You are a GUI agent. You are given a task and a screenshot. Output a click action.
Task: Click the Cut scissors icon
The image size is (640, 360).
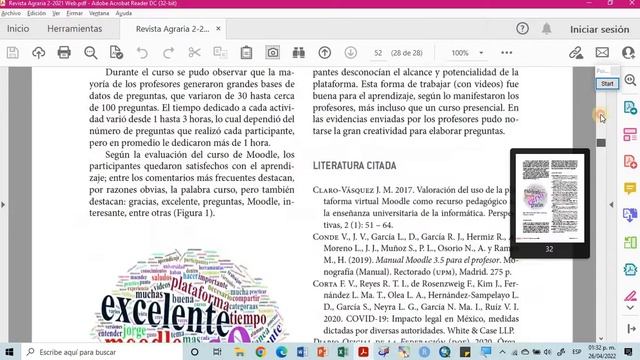pos(194,53)
